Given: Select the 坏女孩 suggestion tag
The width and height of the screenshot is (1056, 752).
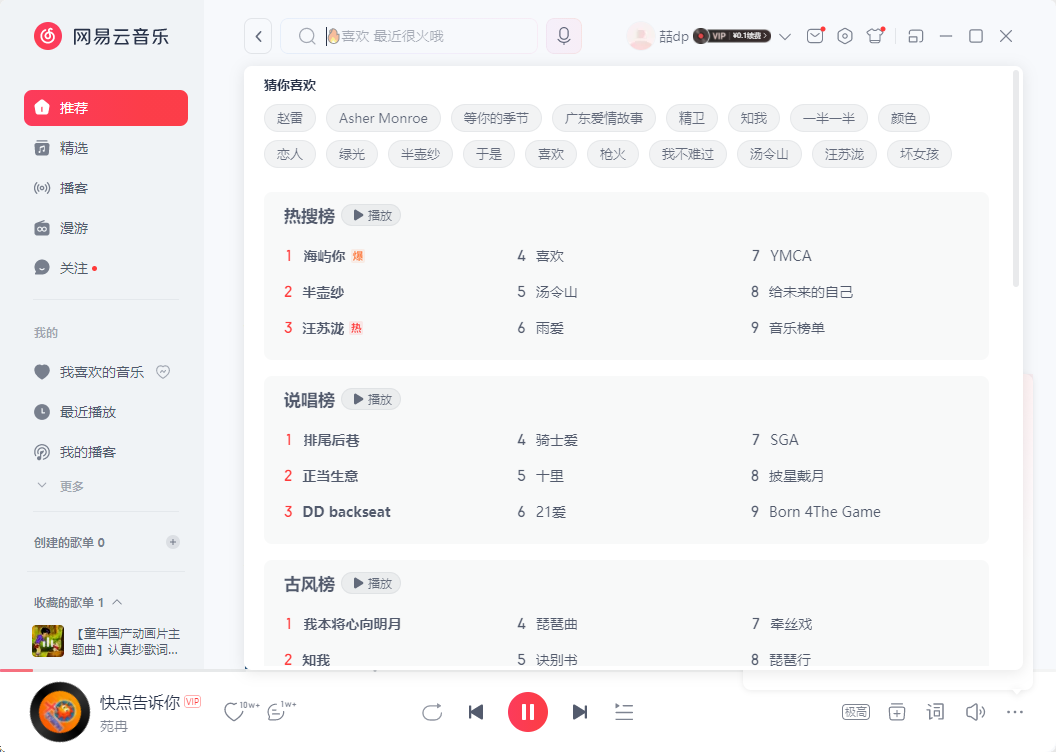Looking at the screenshot, I should pos(919,154).
